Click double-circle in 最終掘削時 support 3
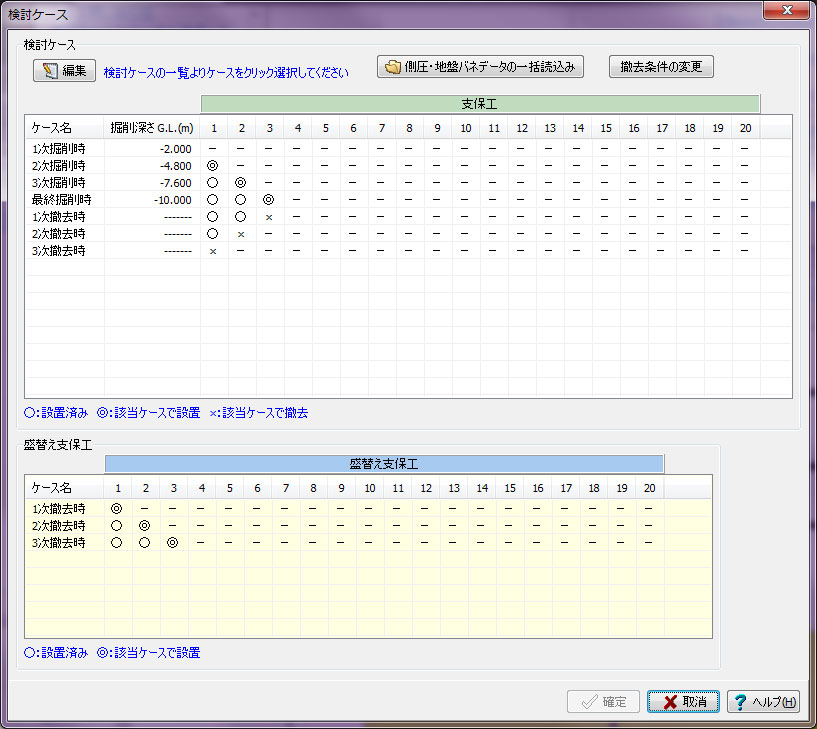 (x=268, y=200)
